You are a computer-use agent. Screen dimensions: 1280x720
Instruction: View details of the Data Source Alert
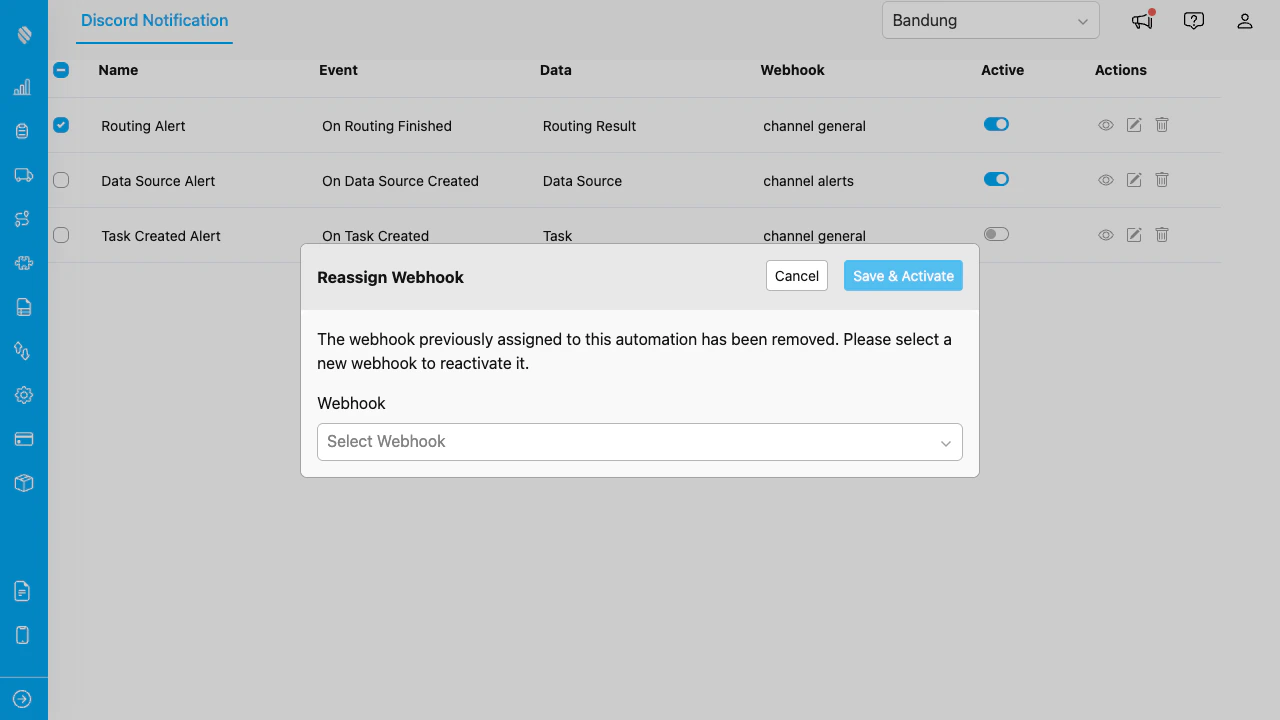coord(1105,180)
